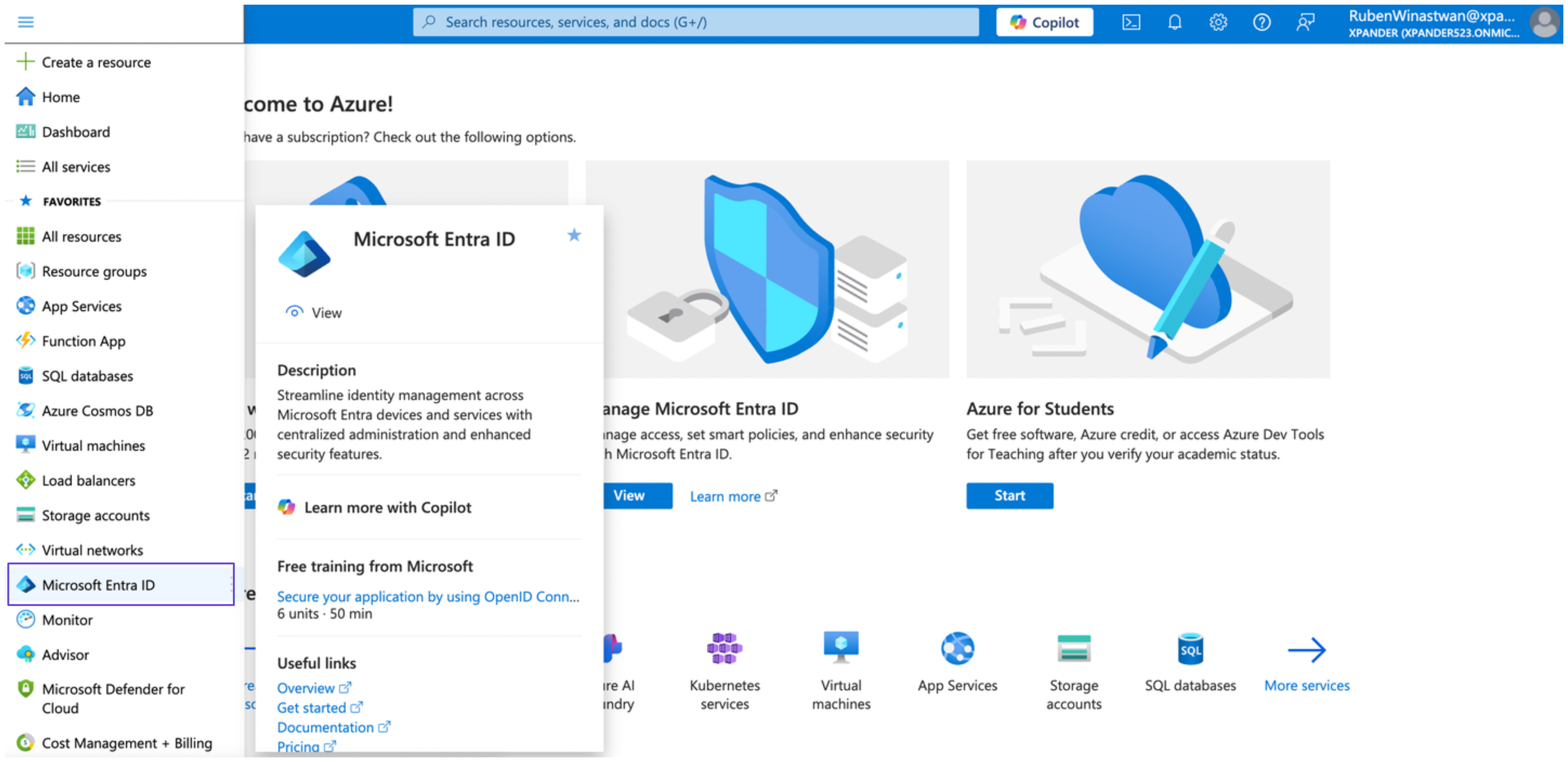This screenshot has width=1568, height=762.
Task: Collapse the portal hamburger menu
Action: tap(26, 22)
